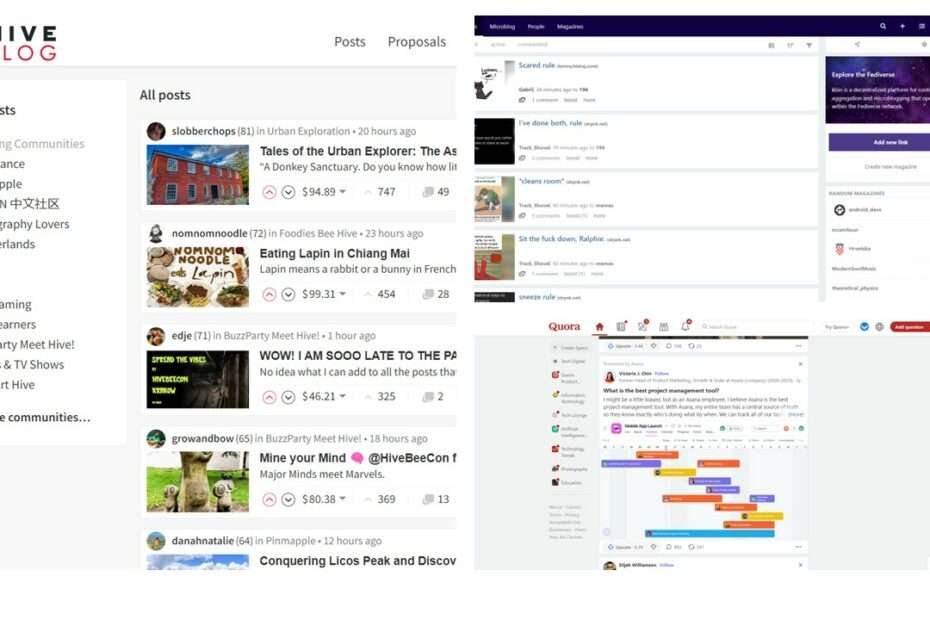Expand payout dropdown for $99.31
Image resolution: width=930 pixels, height=620 pixels.
pos(342,294)
